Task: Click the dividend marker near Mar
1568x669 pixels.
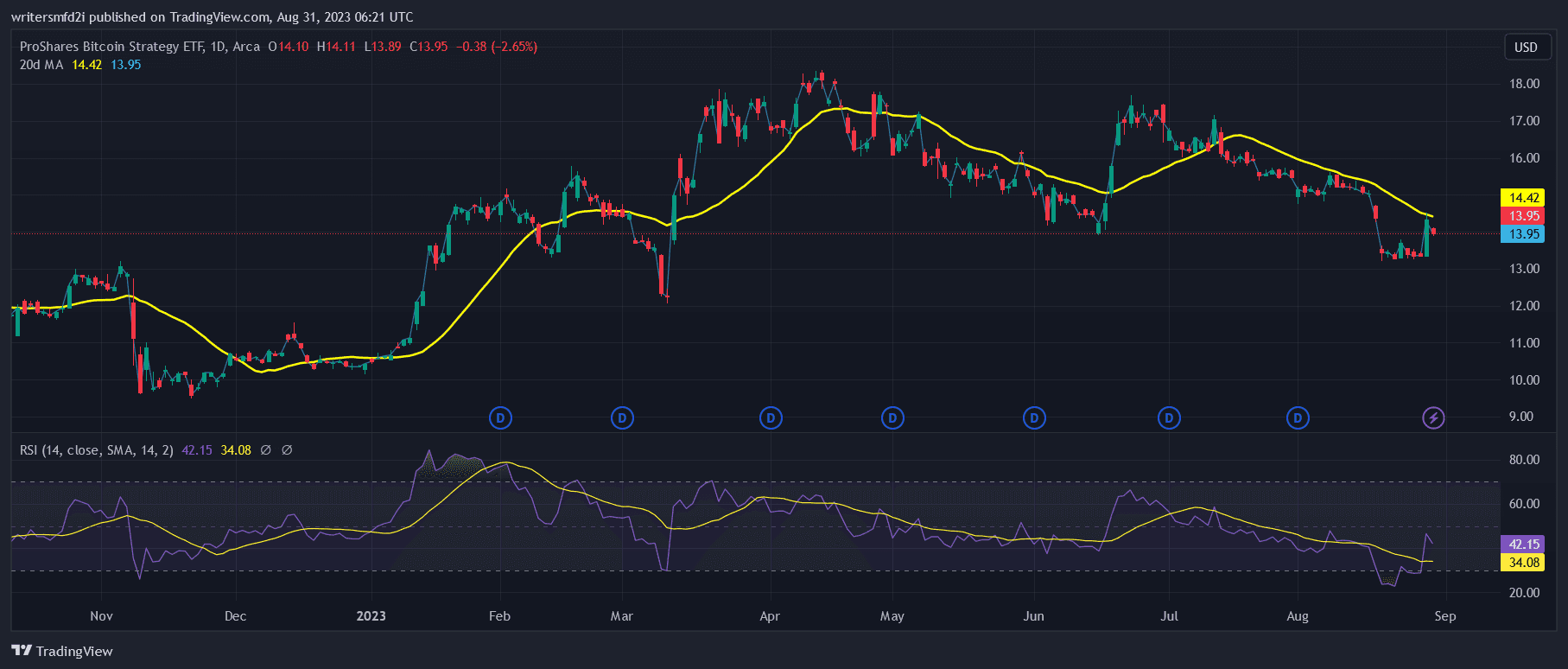Action: pos(622,418)
